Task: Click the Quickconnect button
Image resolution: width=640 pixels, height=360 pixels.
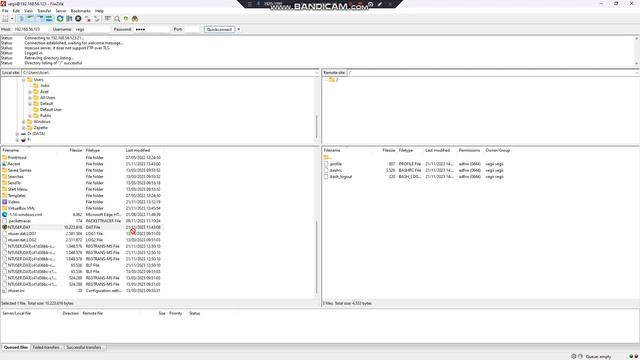Action: coord(219,29)
